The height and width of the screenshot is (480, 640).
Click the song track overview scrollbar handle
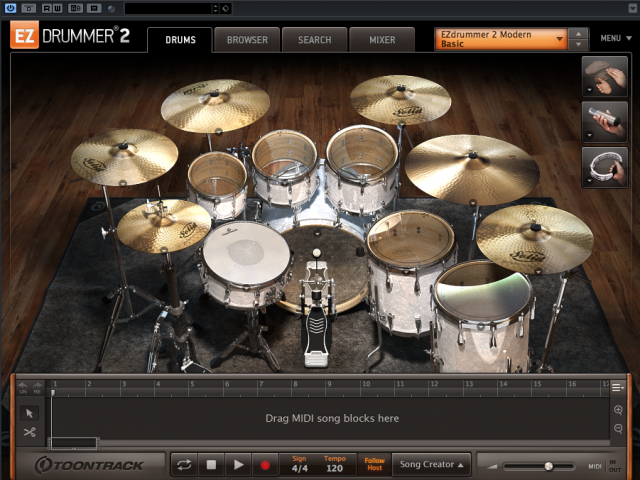tap(74, 443)
